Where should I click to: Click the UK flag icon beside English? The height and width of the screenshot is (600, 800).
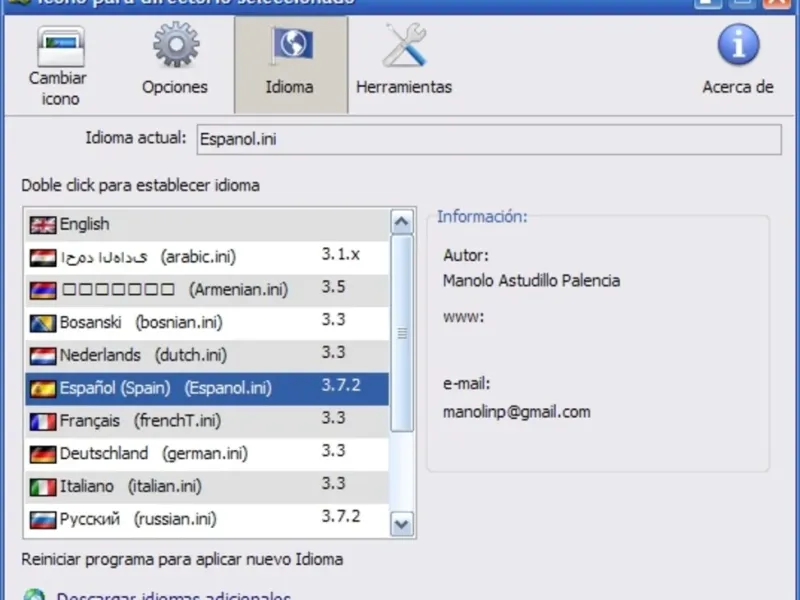tap(43, 225)
